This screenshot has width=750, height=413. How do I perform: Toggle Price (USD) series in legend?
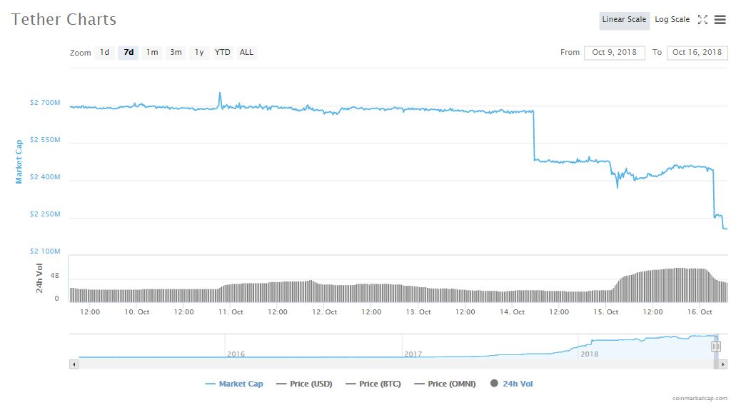click(x=304, y=384)
